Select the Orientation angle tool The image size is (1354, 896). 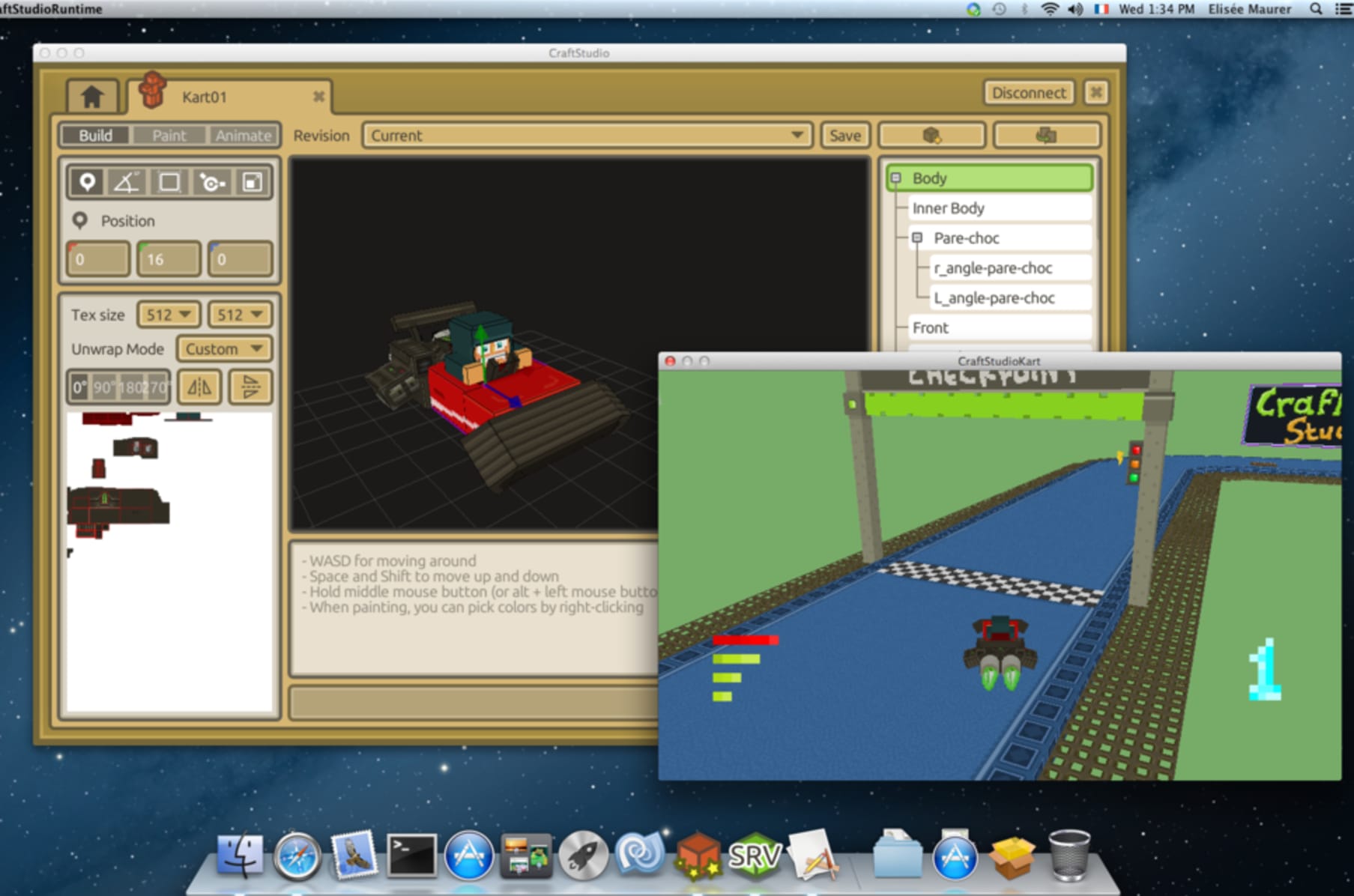coord(127,182)
